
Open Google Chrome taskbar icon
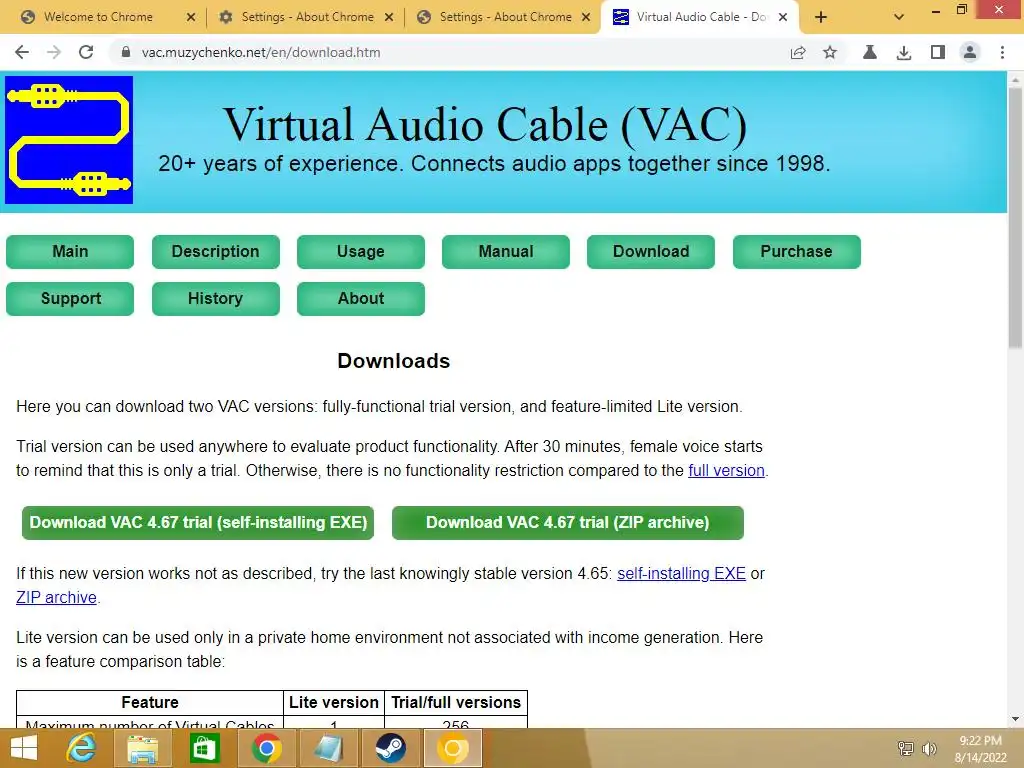[266, 748]
